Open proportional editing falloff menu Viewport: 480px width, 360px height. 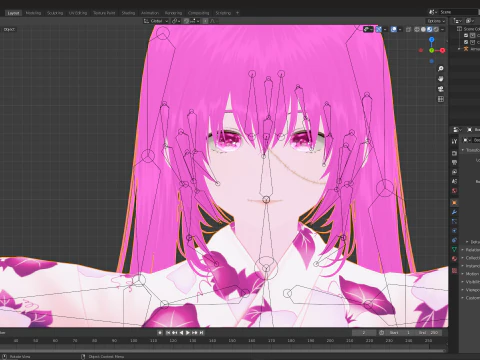point(213,21)
